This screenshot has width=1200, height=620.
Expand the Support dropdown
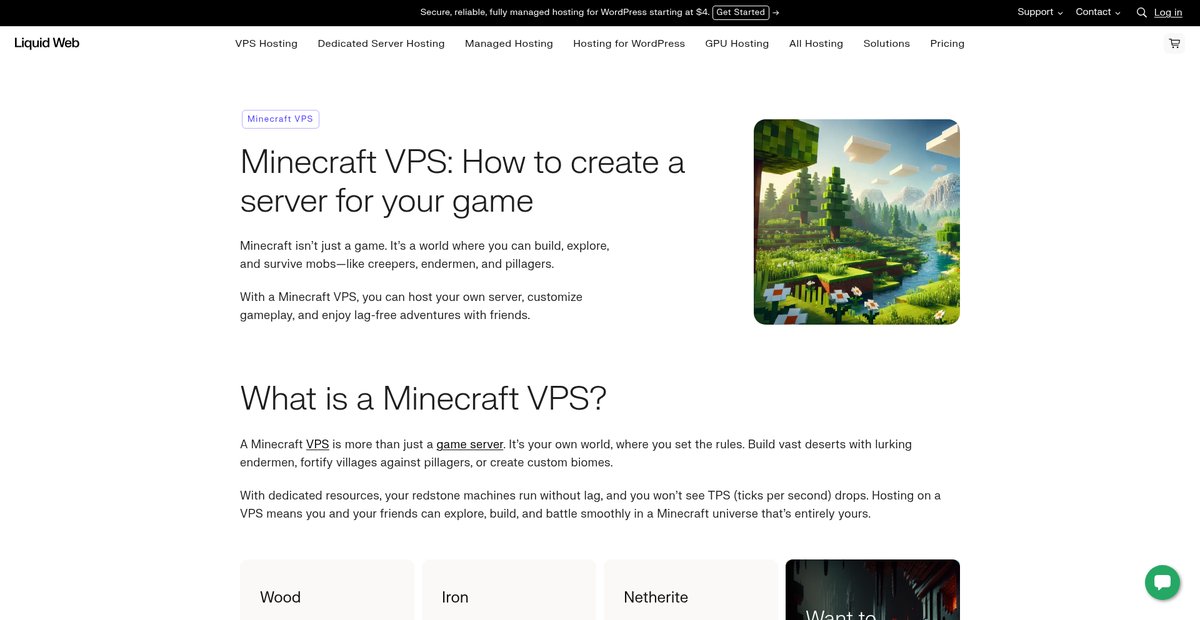click(1040, 12)
